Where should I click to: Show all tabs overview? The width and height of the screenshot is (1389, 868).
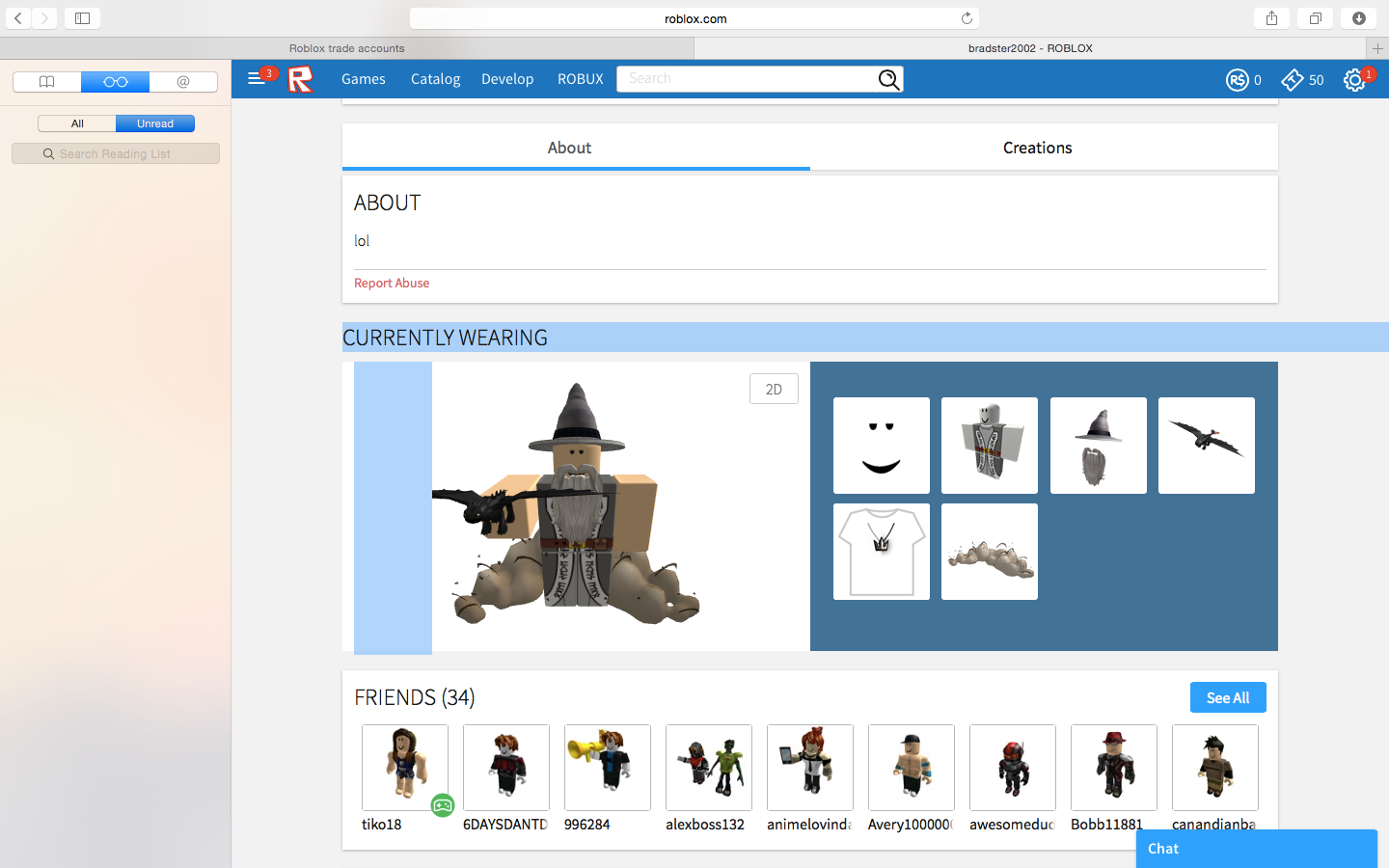(1316, 18)
